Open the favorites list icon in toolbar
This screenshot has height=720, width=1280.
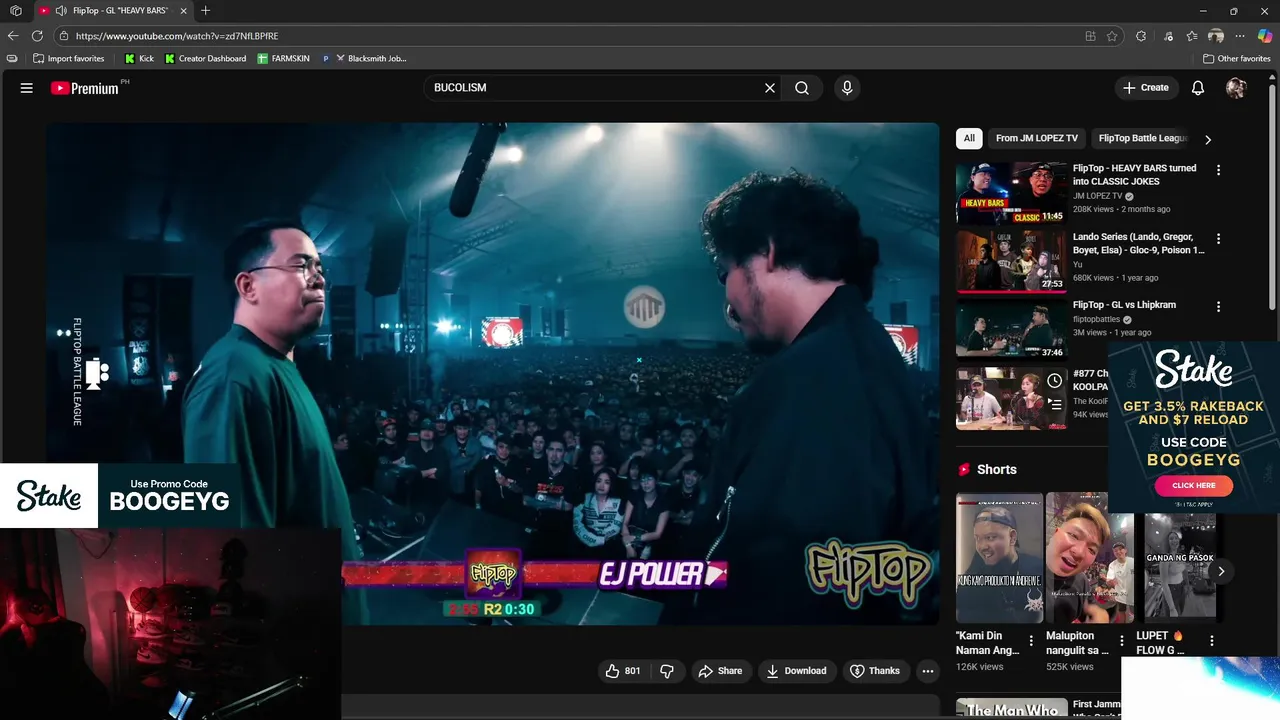click(x=1192, y=36)
